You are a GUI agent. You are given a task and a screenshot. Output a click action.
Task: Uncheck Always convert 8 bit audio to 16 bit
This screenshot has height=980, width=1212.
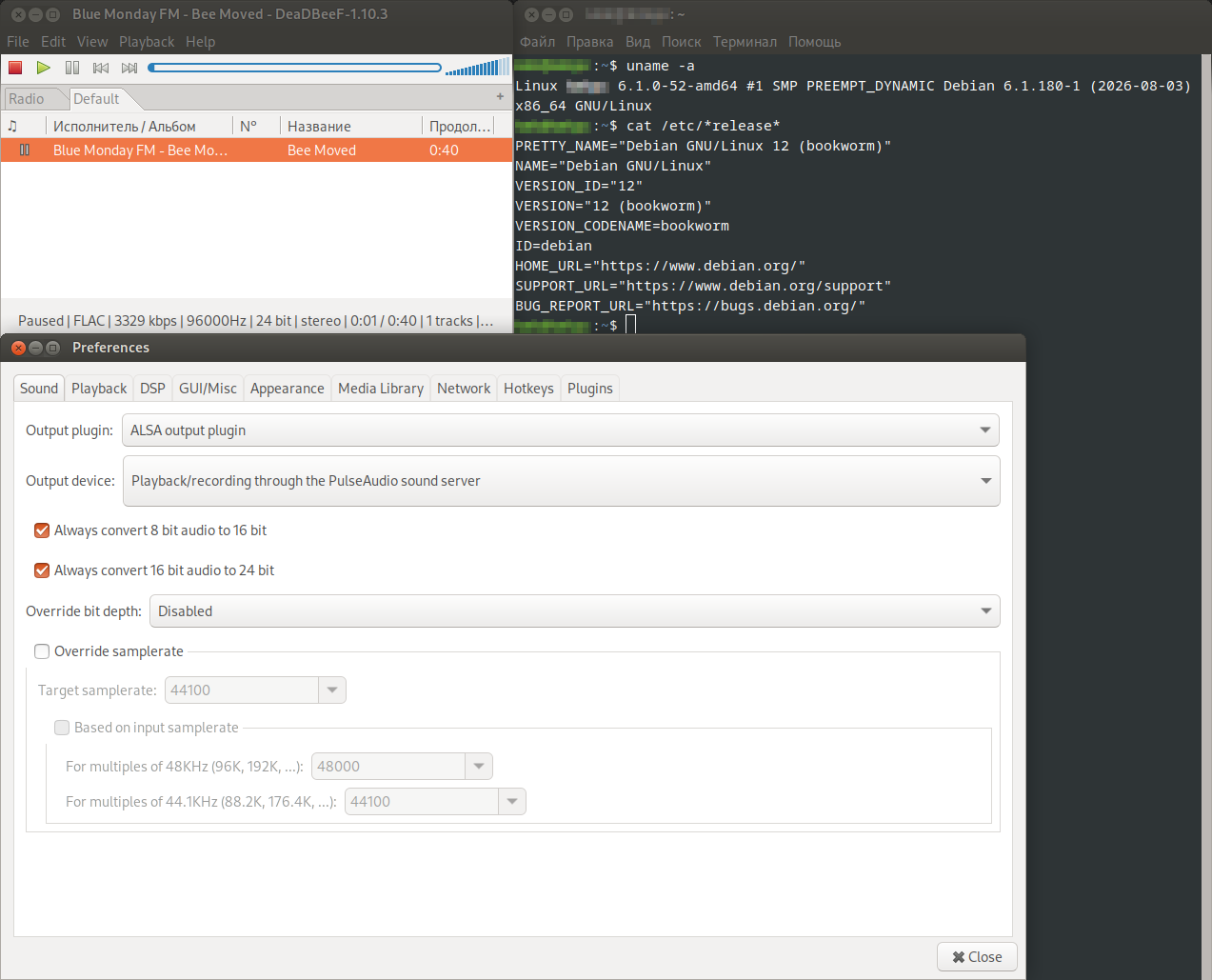[x=42, y=530]
